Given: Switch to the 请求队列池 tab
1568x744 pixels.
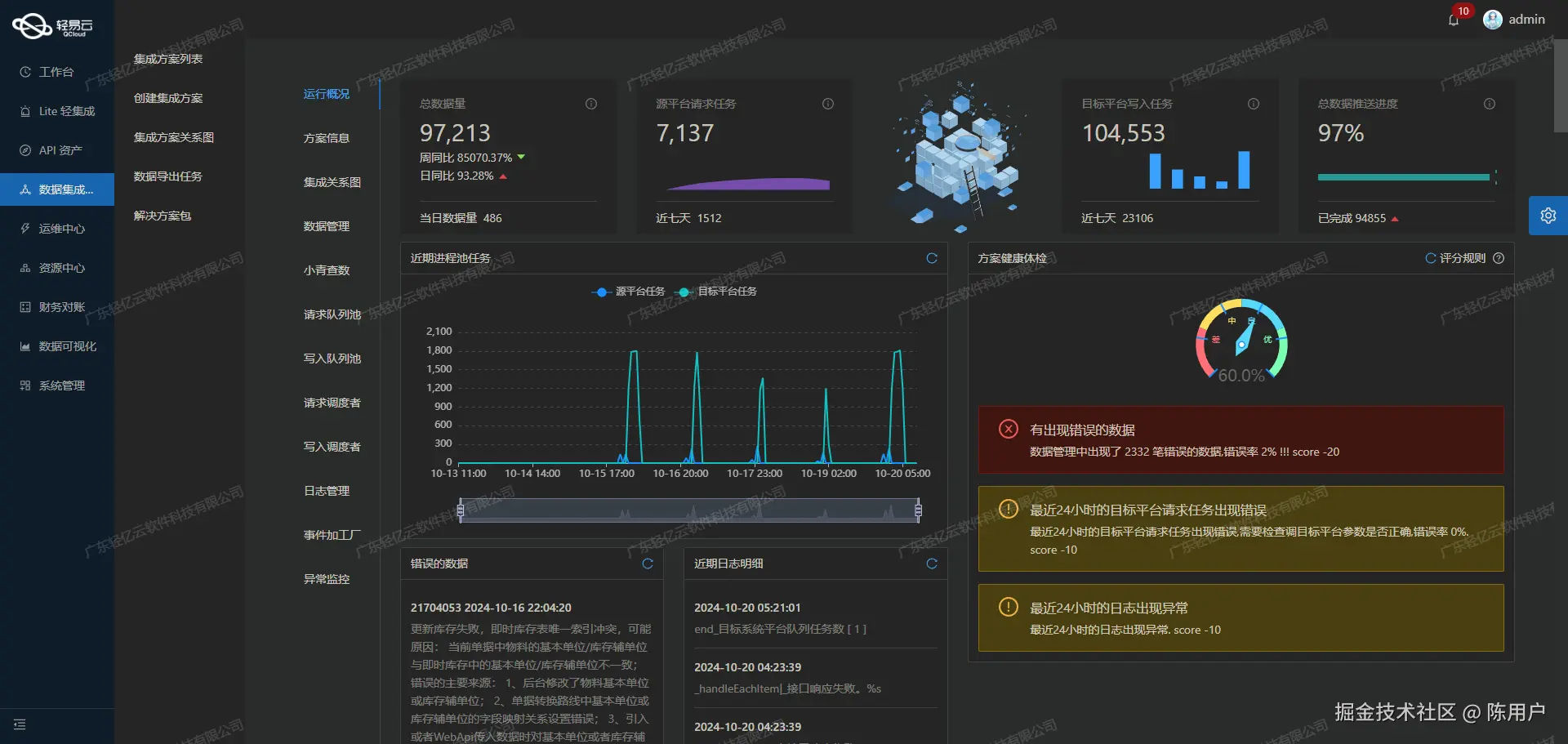Looking at the screenshot, I should 332,314.
